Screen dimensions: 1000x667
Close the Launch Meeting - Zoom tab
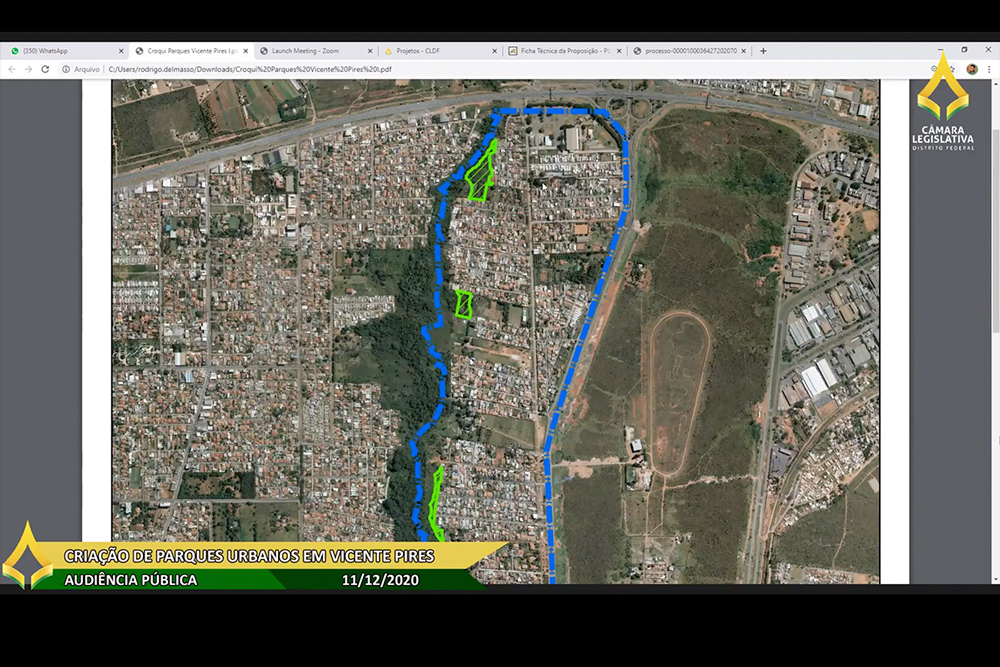click(370, 50)
